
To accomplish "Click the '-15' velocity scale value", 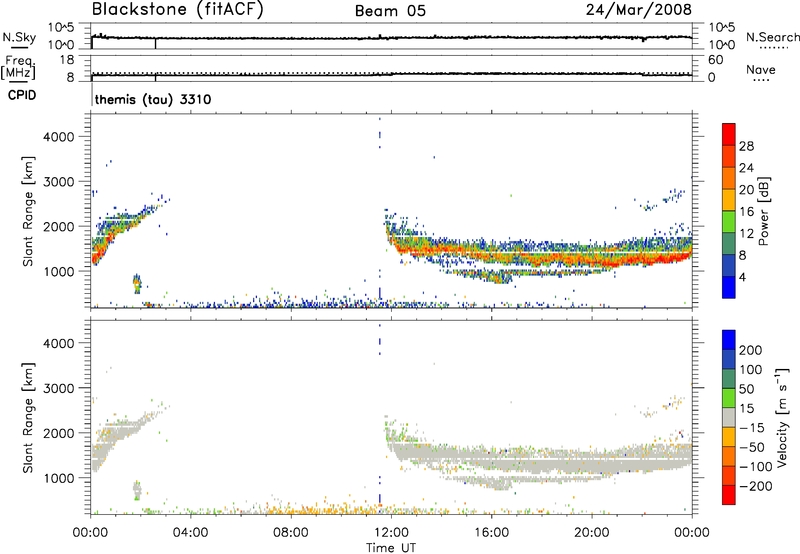I will click(x=752, y=428).
